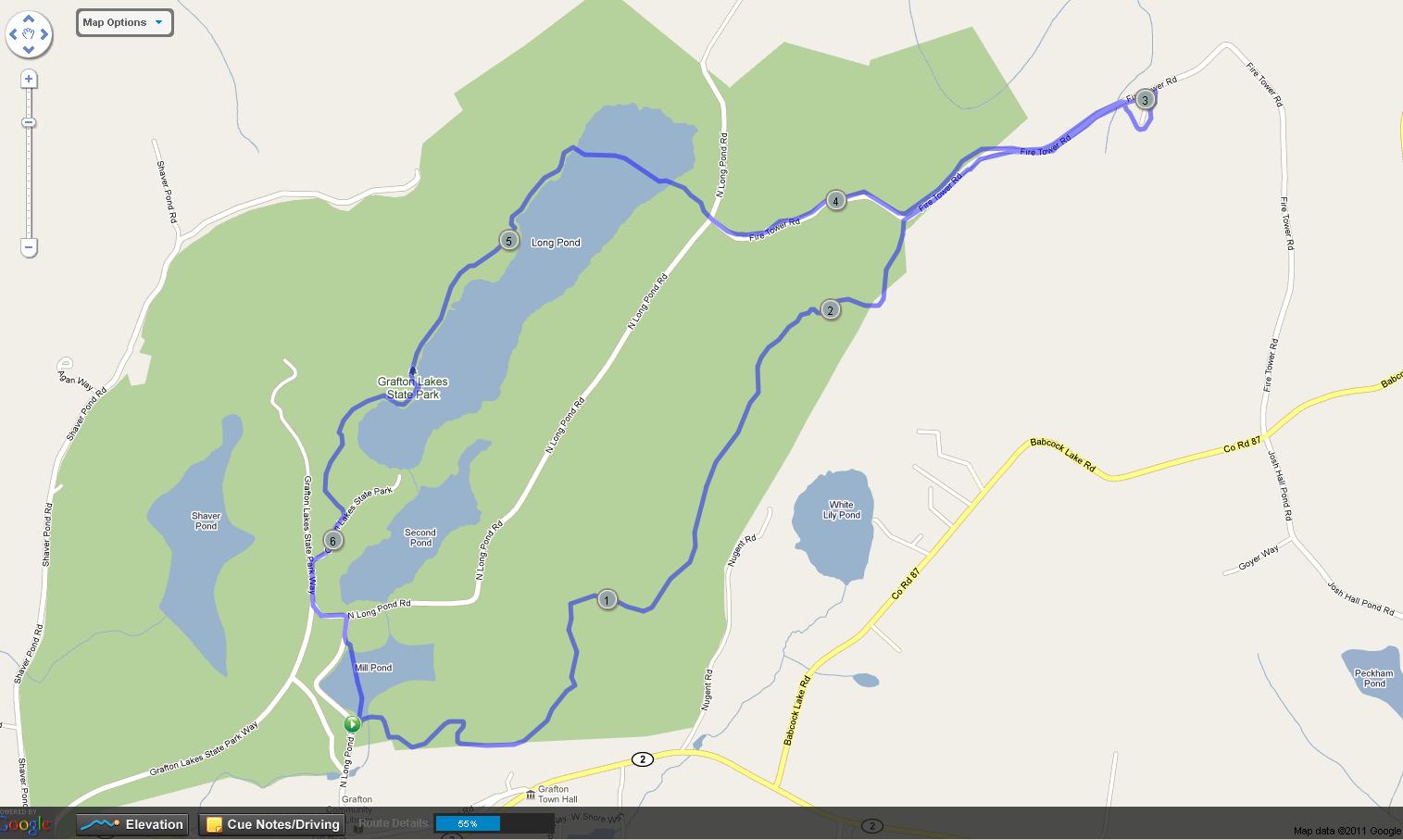
Task: Open the Map Options dropdown
Action: tap(124, 22)
